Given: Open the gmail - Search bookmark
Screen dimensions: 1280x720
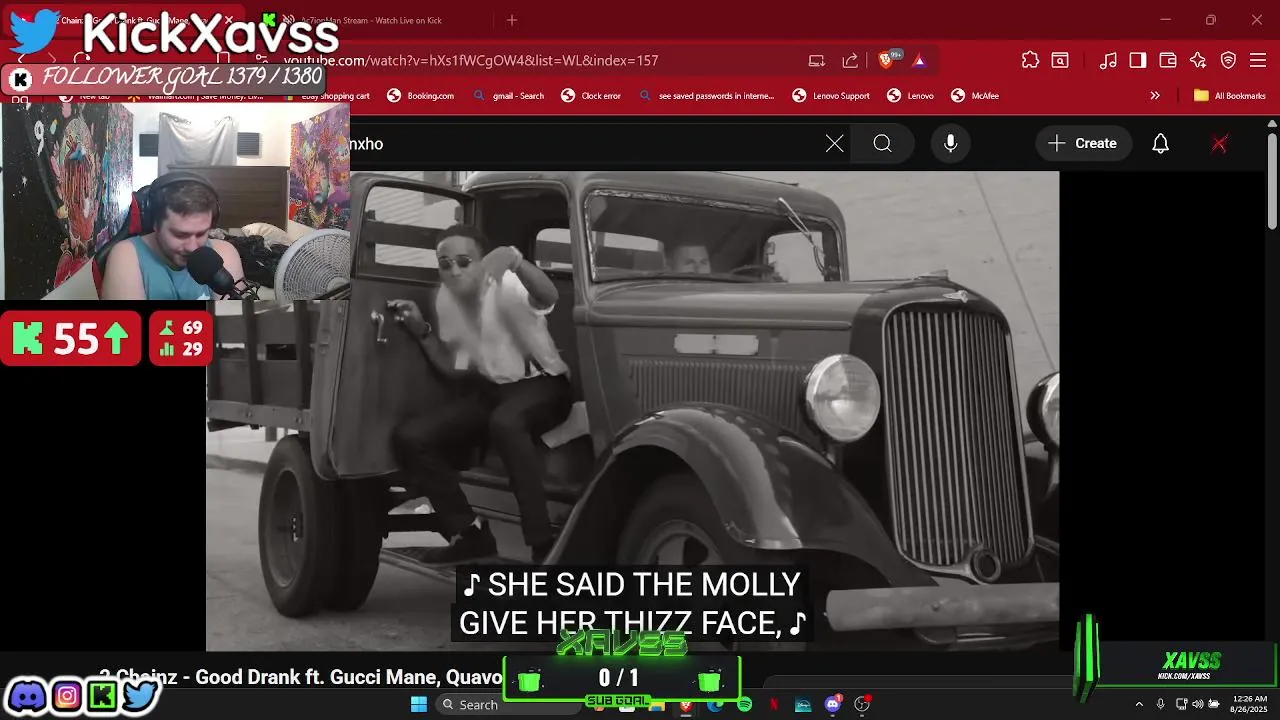Looking at the screenshot, I should click(x=508, y=96).
